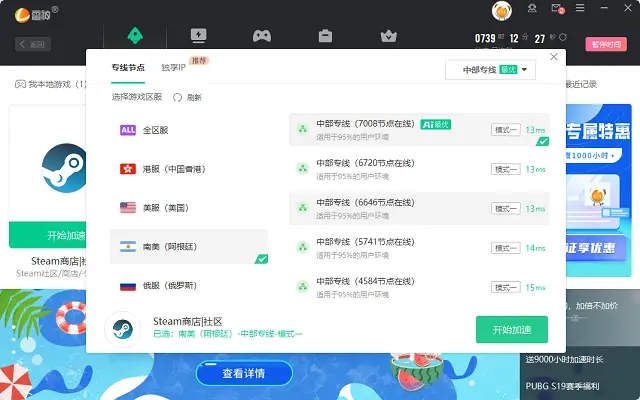Click the 刷新 refresh radio icon
This screenshot has height=400, width=640.
pos(177,98)
